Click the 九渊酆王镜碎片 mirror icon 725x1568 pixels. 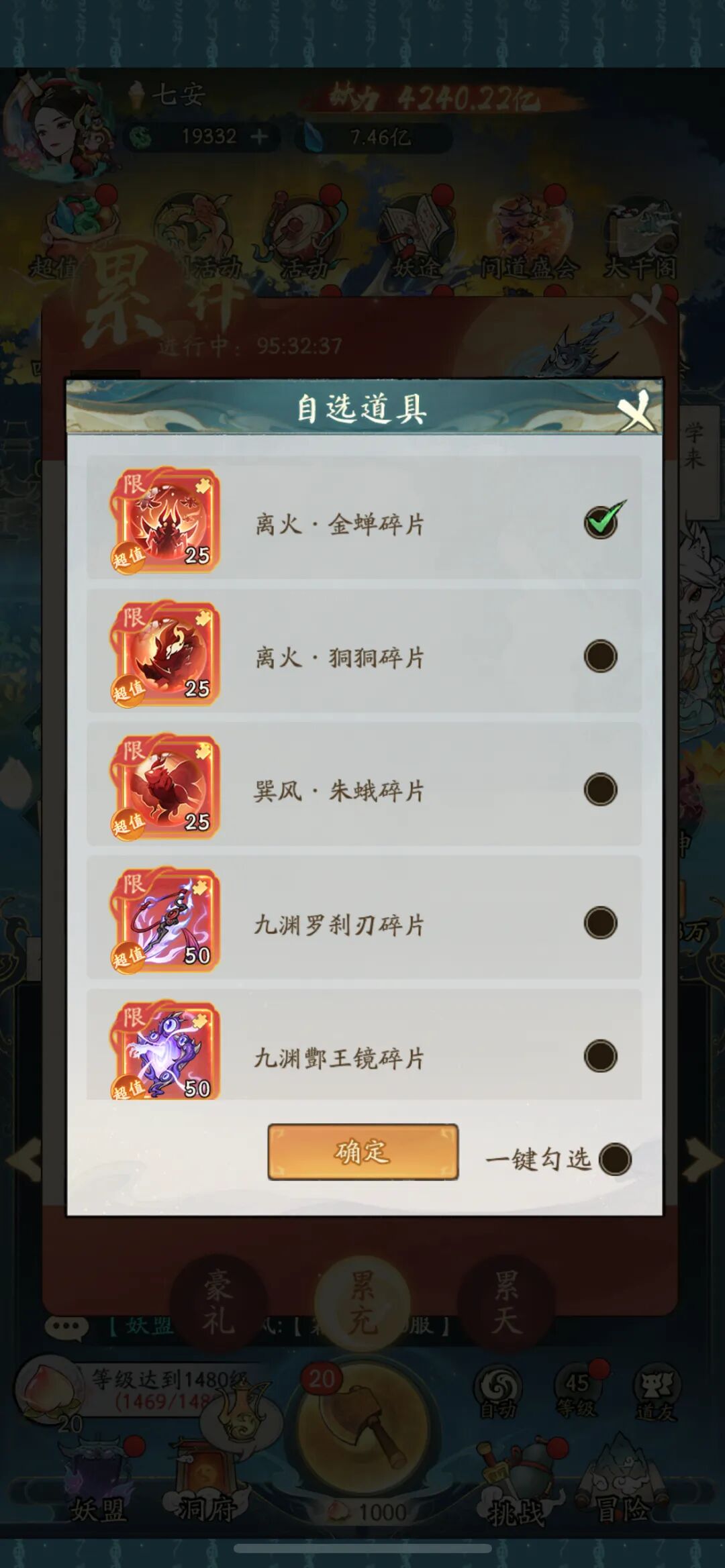pyautogui.click(x=165, y=1049)
